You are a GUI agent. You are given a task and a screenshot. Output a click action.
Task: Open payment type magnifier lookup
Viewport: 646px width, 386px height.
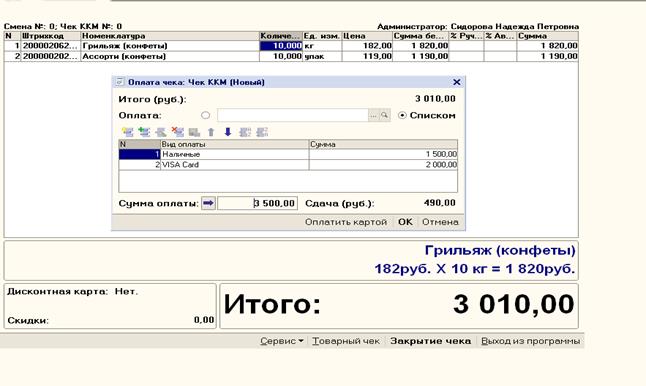(384, 115)
